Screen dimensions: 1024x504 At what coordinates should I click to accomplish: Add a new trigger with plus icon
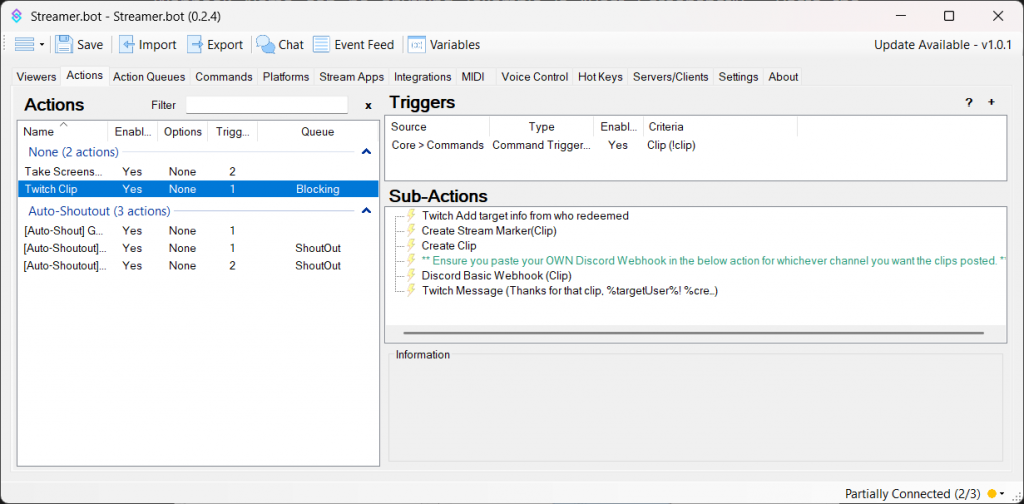pos(991,103)
